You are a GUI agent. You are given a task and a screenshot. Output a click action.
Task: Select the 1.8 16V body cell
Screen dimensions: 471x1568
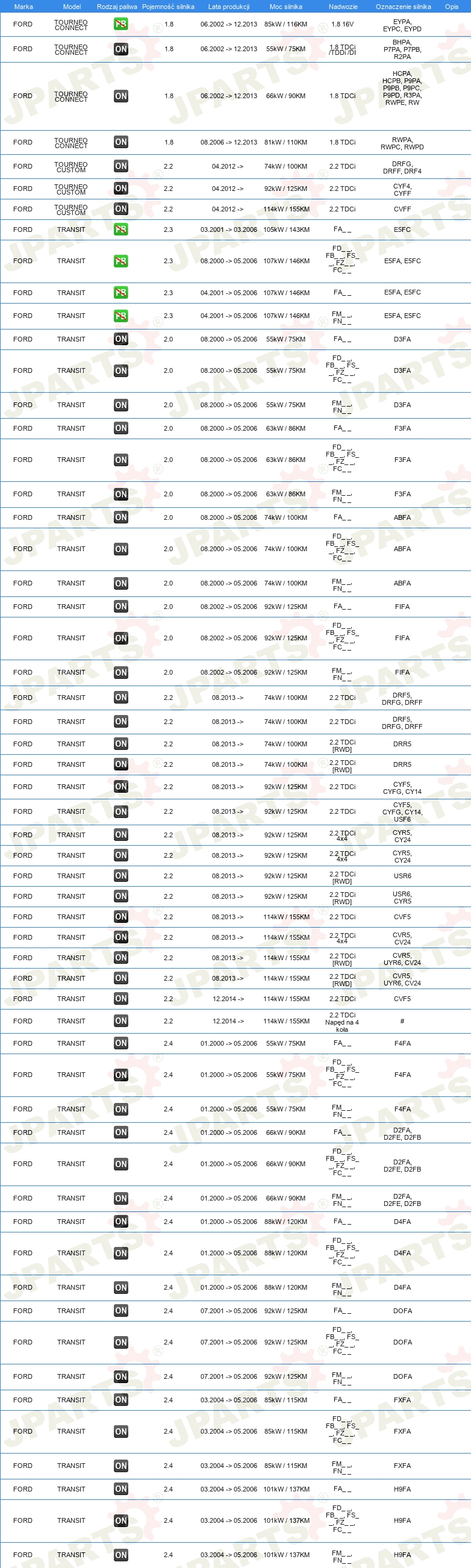(342, 24)
